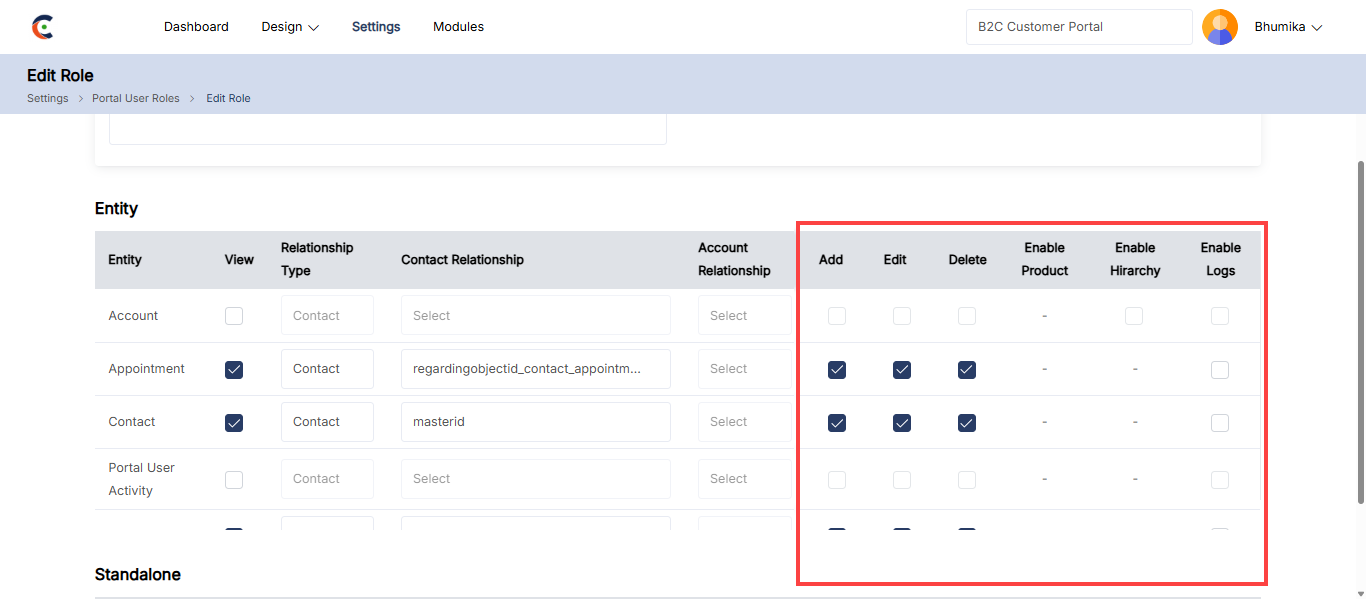The image size is (1366, 599).
Task: Click the B2C Customer Portal field
Action: (x=1078, y=27)
